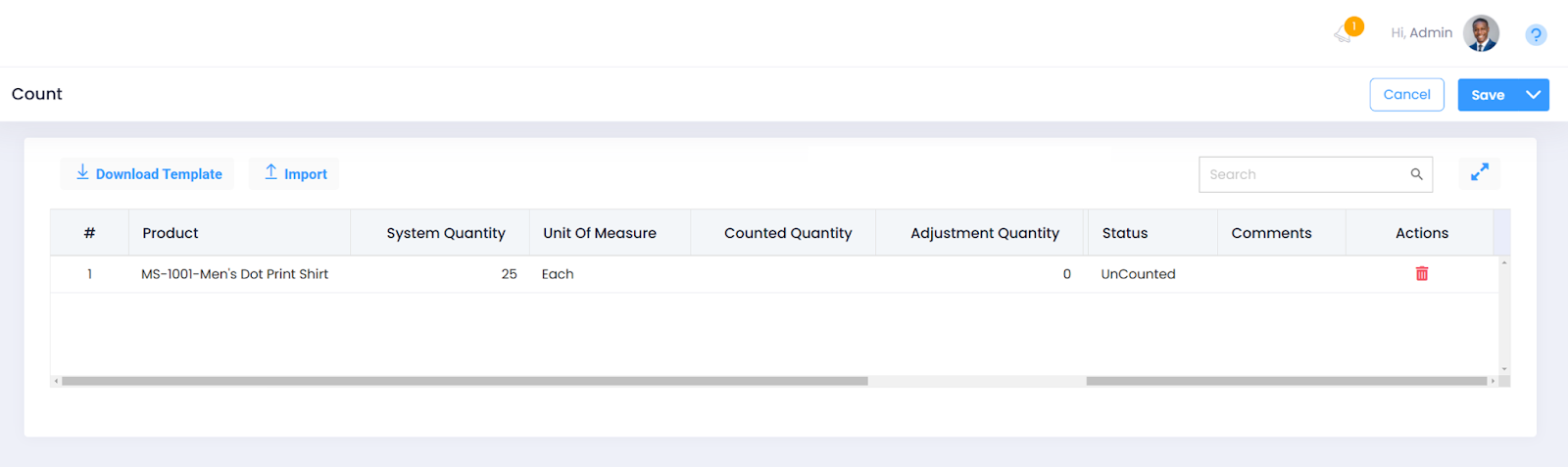The image size is (1568, 467).
Task: Click the Admin profile avatar
Action: [1481, 33]
